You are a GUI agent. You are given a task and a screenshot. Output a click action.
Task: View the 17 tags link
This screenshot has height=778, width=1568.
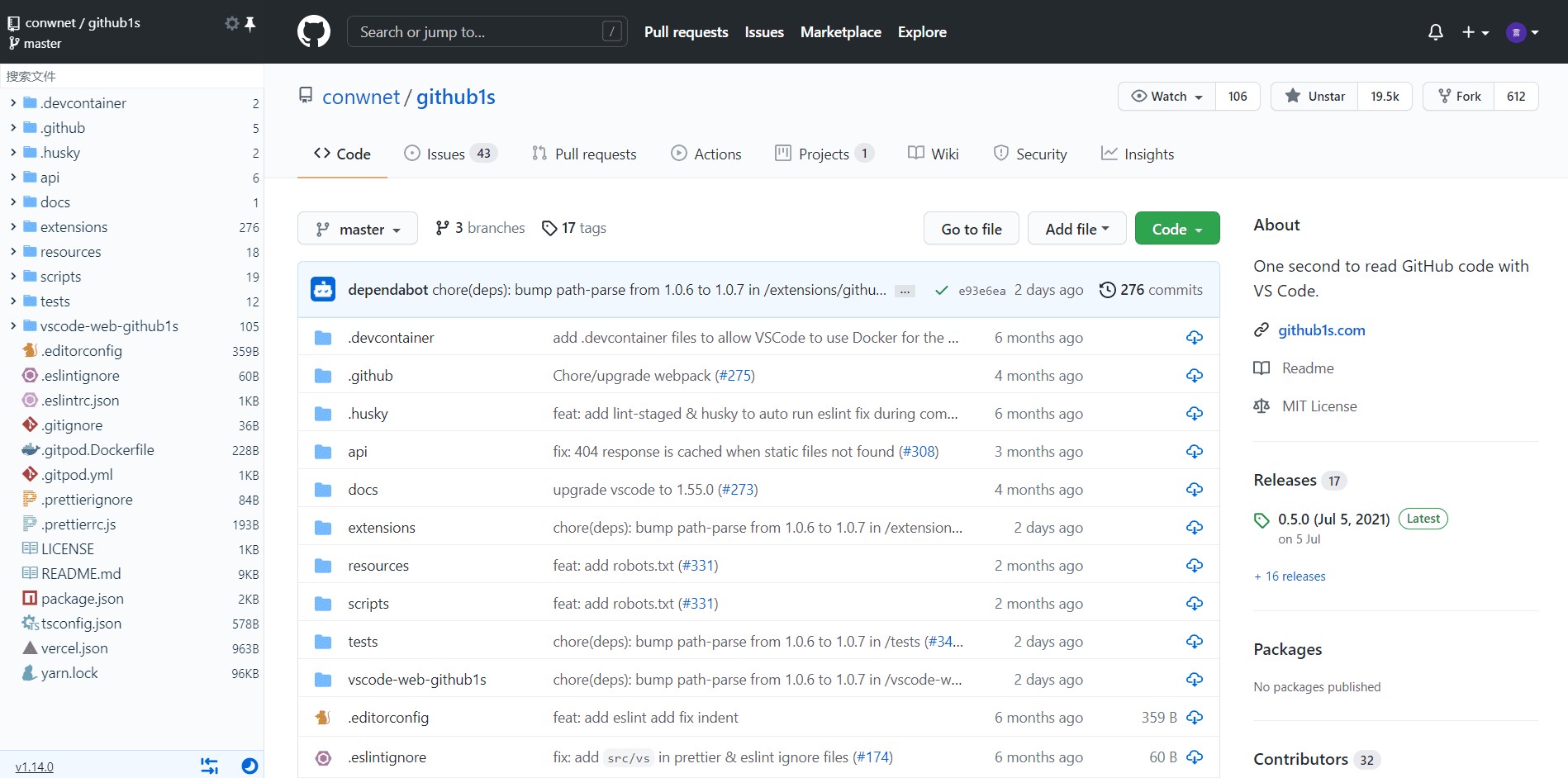coord(574,228)
